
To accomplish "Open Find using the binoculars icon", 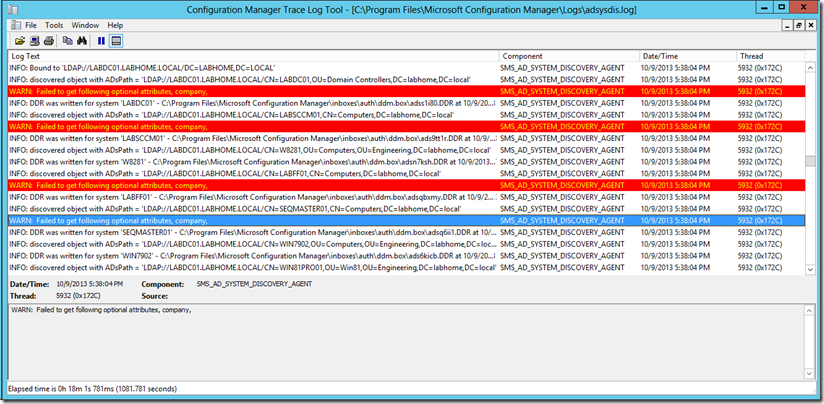I will [x=82, y=41].
